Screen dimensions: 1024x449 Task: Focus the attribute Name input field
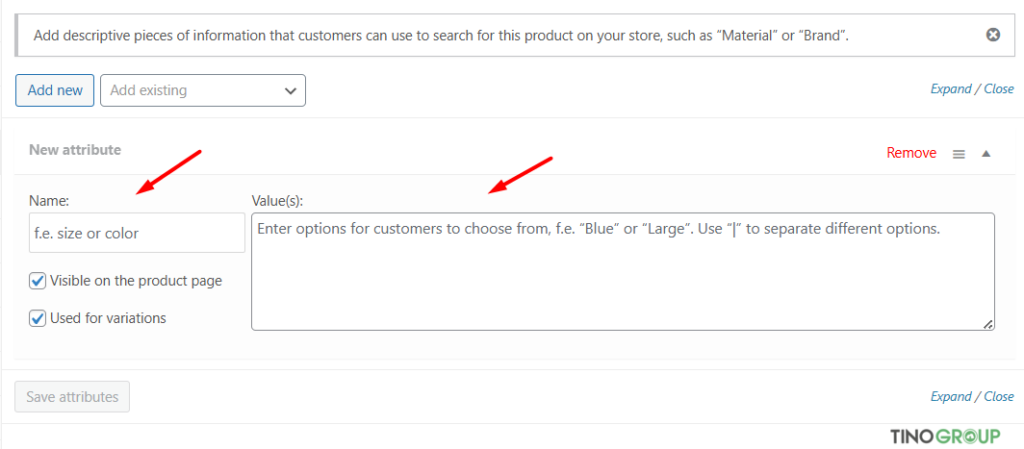coord(137,233)
